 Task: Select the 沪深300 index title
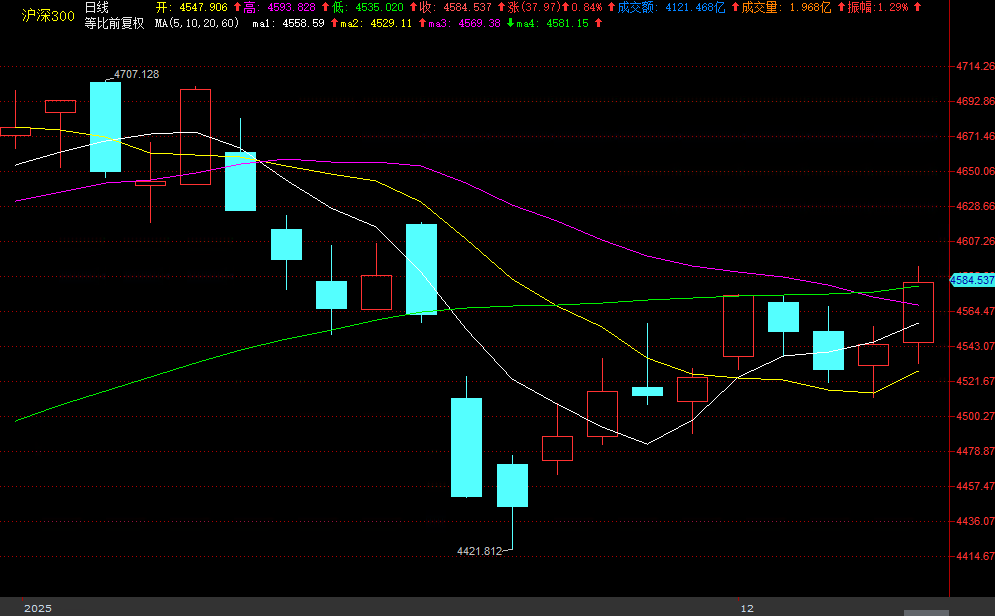[x=47, y=15]
